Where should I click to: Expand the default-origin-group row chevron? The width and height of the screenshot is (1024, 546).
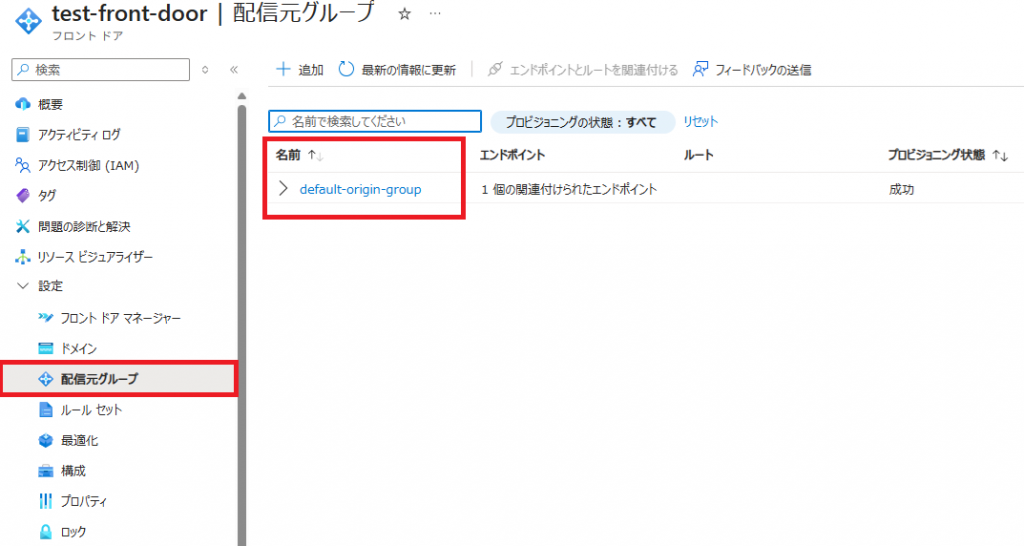[283, 189]
